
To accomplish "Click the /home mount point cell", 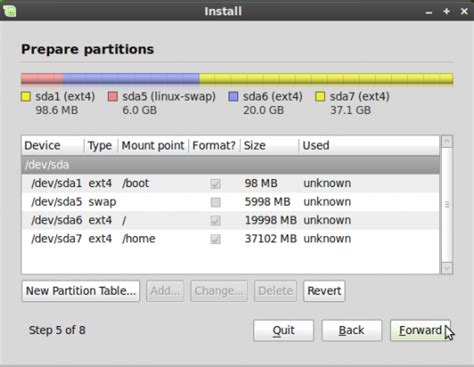I will click(x=138, y=239).
